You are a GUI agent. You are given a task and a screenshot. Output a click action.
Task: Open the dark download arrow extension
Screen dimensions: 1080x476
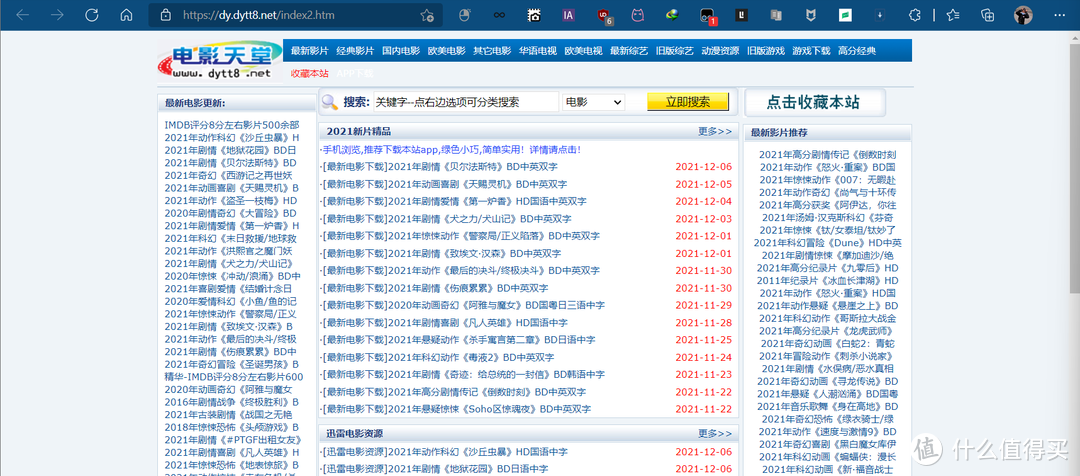[x=880, y=14]
